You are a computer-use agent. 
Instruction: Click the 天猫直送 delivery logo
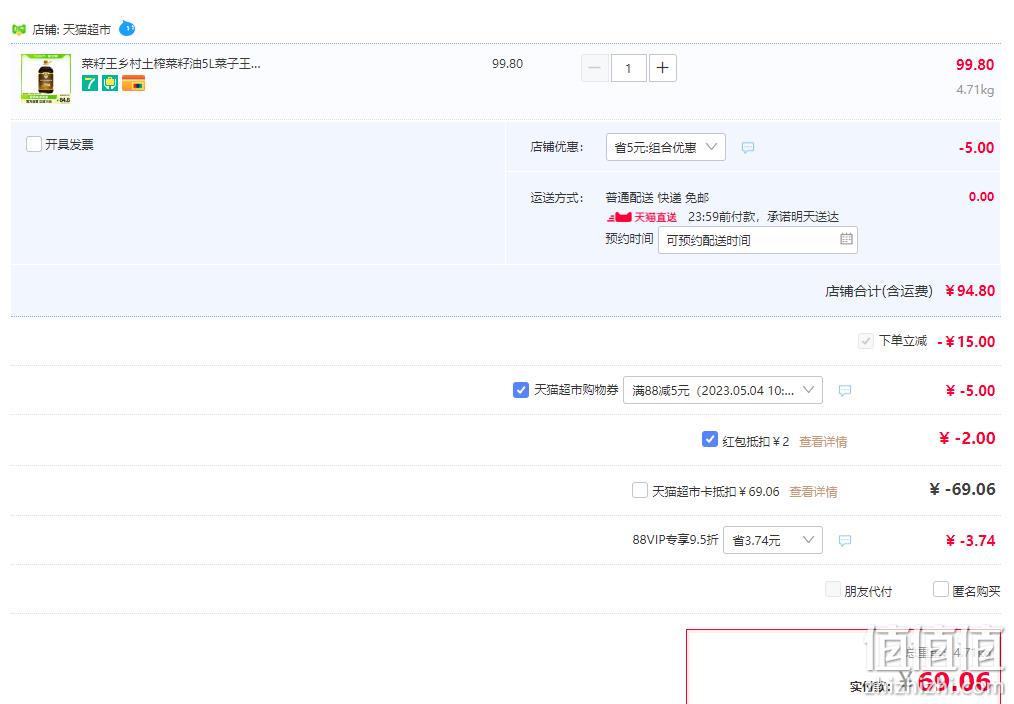coord(642,217)
